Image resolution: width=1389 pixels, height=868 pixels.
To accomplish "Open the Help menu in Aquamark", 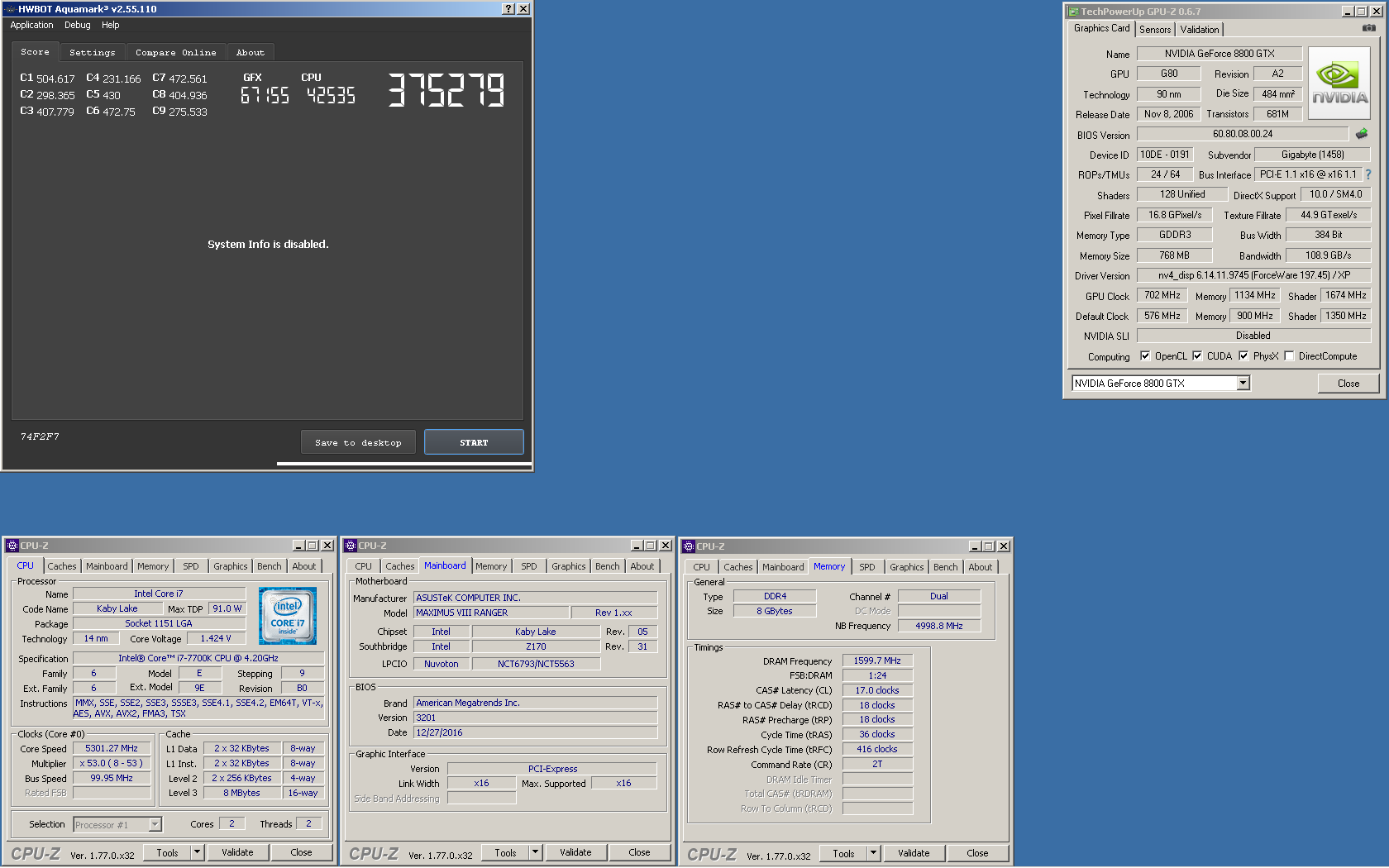I will [x=111, y=25].
